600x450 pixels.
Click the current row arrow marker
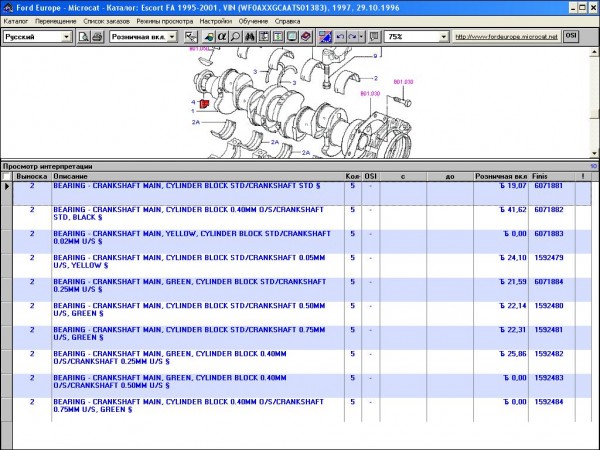coord(7,186)
